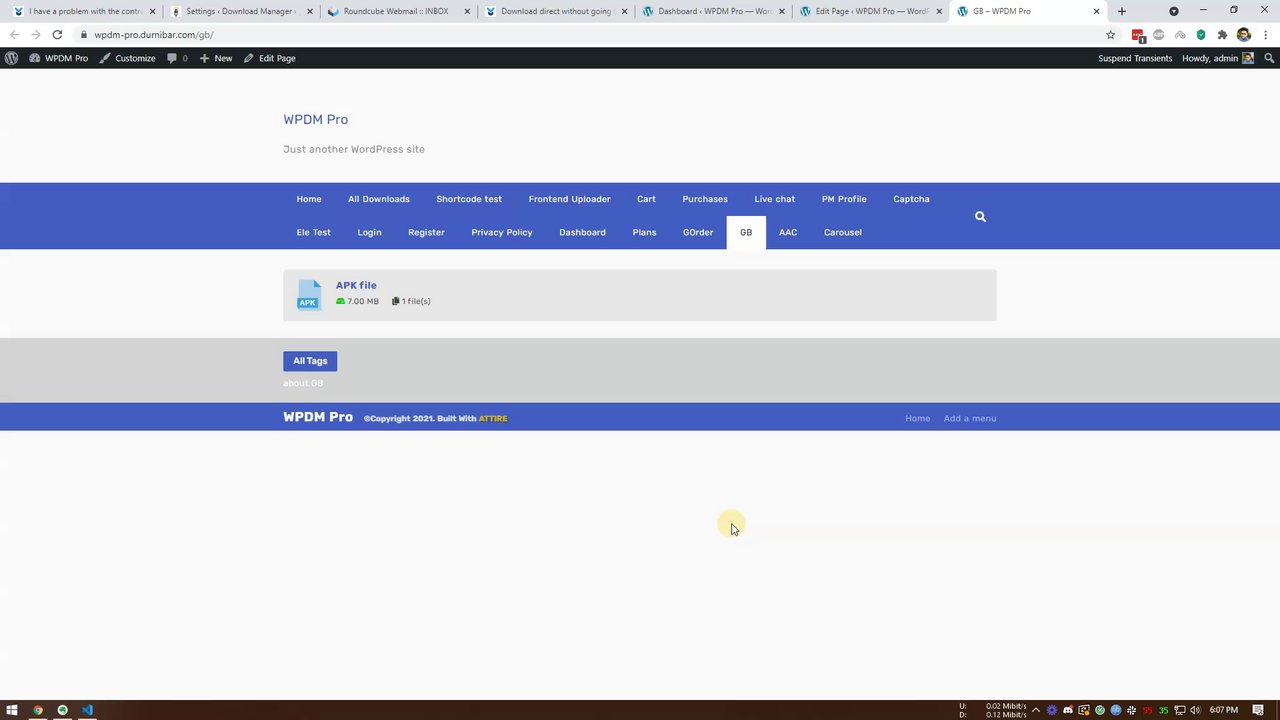Open the search icon in navigation menu
Screen dimensions: 1280x720
(x=980, y=216)
